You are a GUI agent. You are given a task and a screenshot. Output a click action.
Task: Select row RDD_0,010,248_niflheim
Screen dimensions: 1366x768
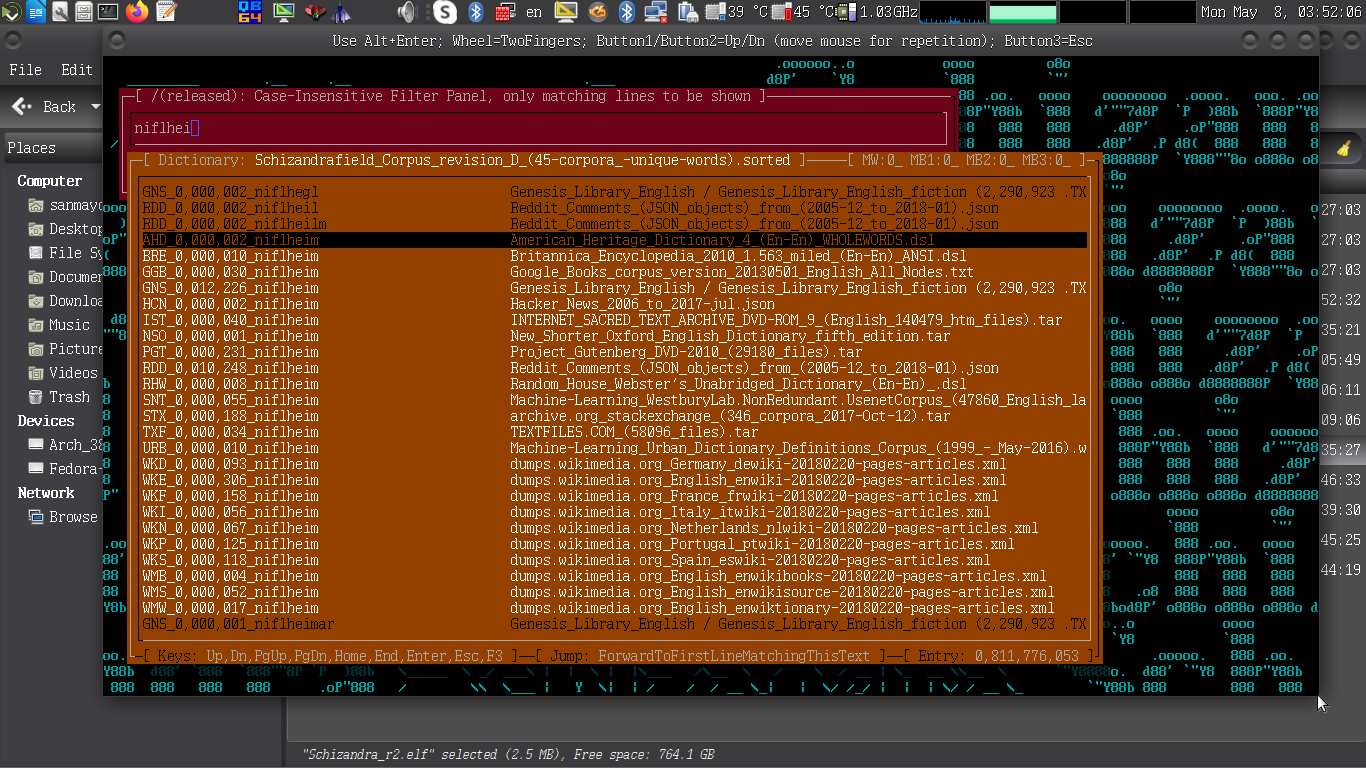coord(614,368)
